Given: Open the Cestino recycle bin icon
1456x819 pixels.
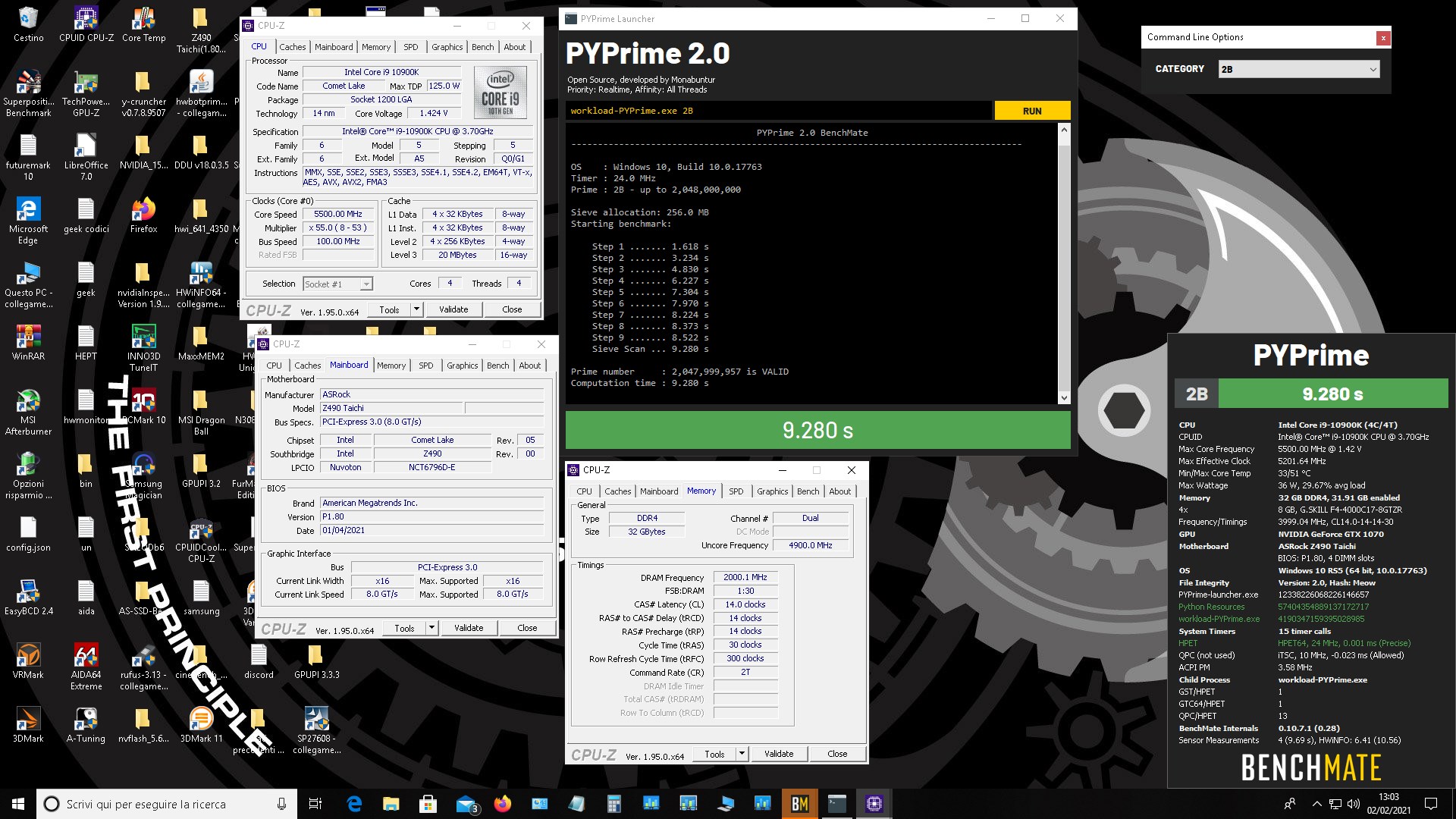Looking at the screenshot, I should pyautogui.click(x=28, y=24).
